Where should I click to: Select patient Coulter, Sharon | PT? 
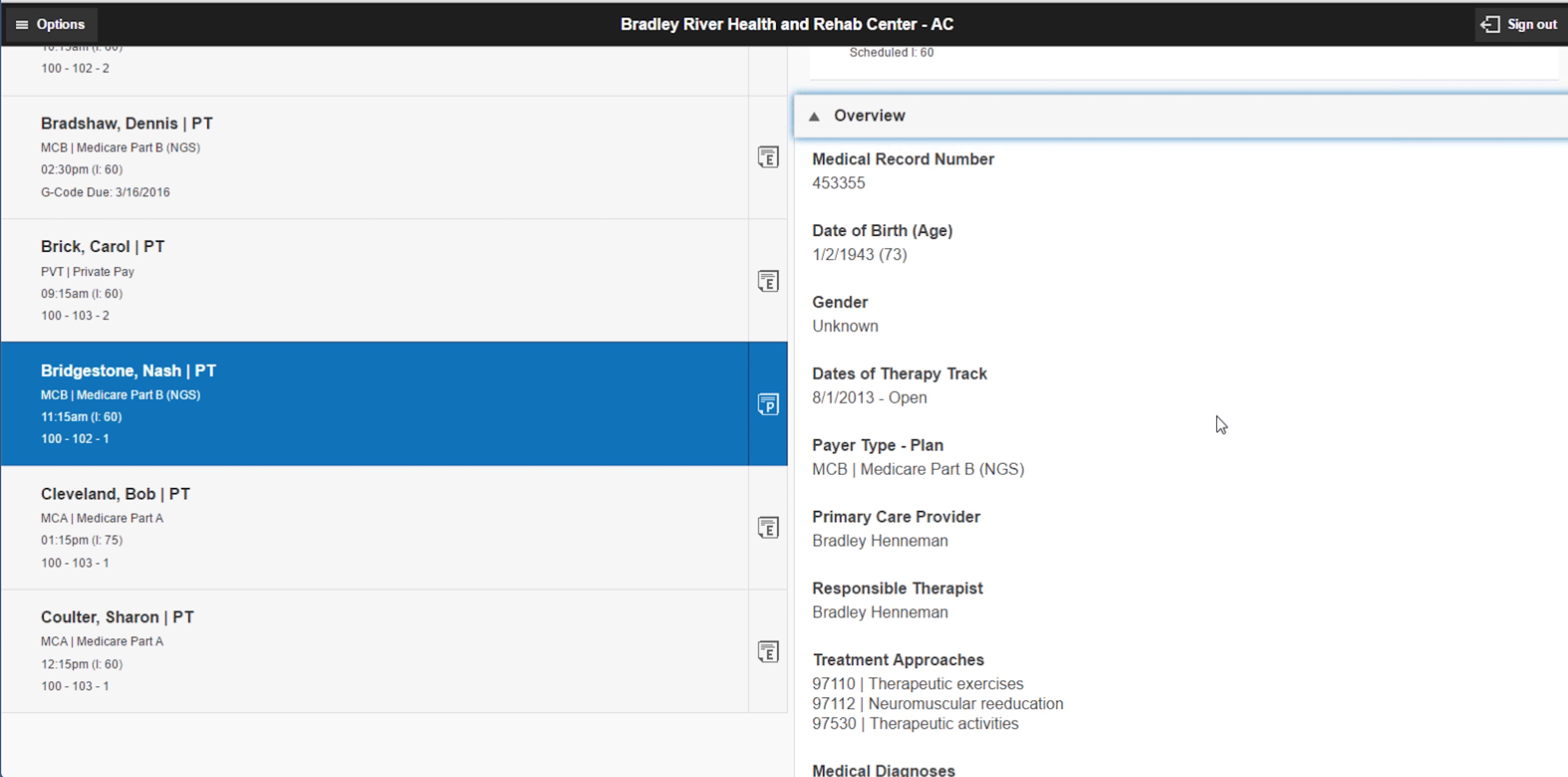point(117,617)
